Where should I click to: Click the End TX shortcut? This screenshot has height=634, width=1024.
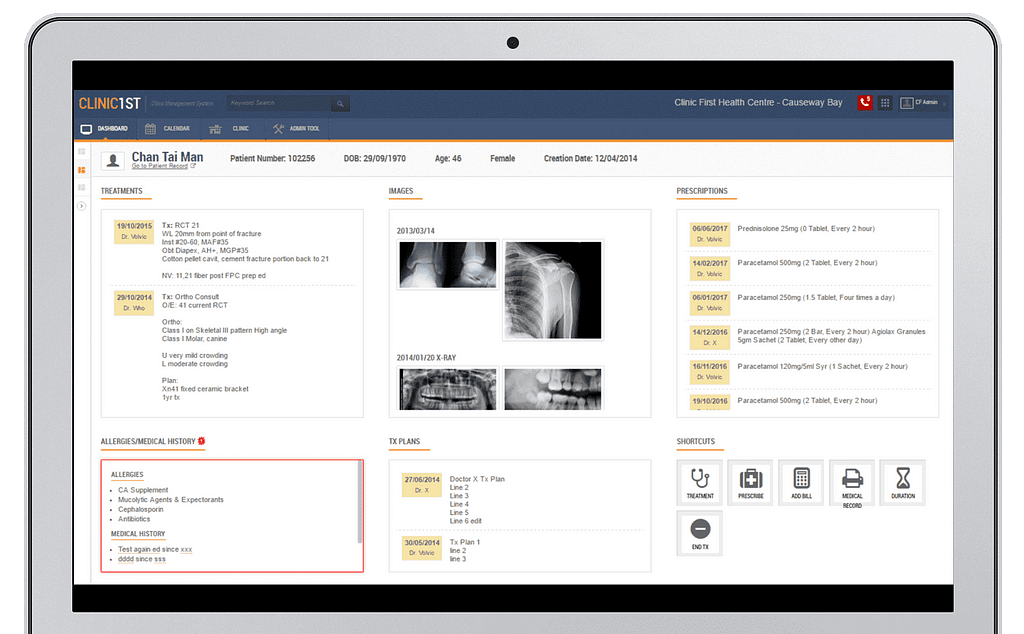tap(700, 532)
